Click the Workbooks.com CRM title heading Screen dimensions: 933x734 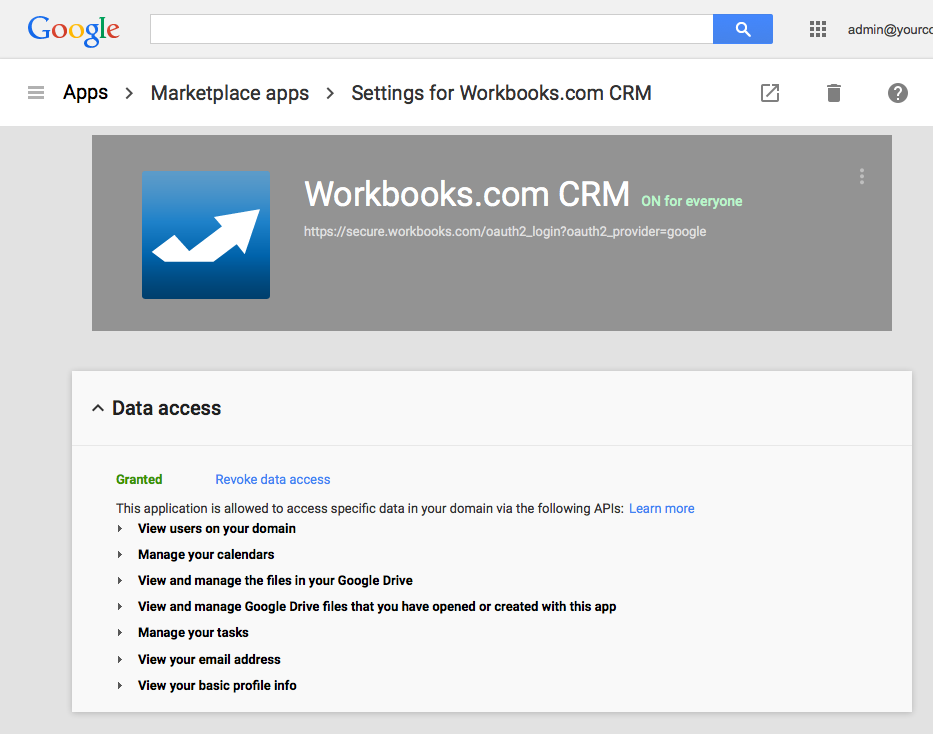point(466,194)
